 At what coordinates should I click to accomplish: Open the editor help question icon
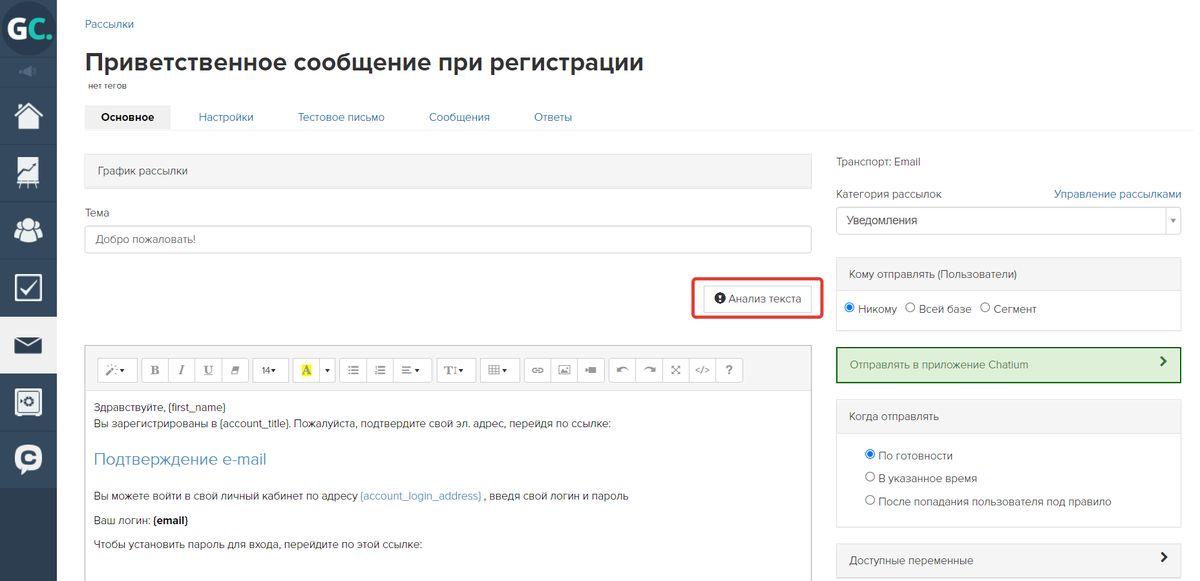pyautogui.click(x=729, y=370)
